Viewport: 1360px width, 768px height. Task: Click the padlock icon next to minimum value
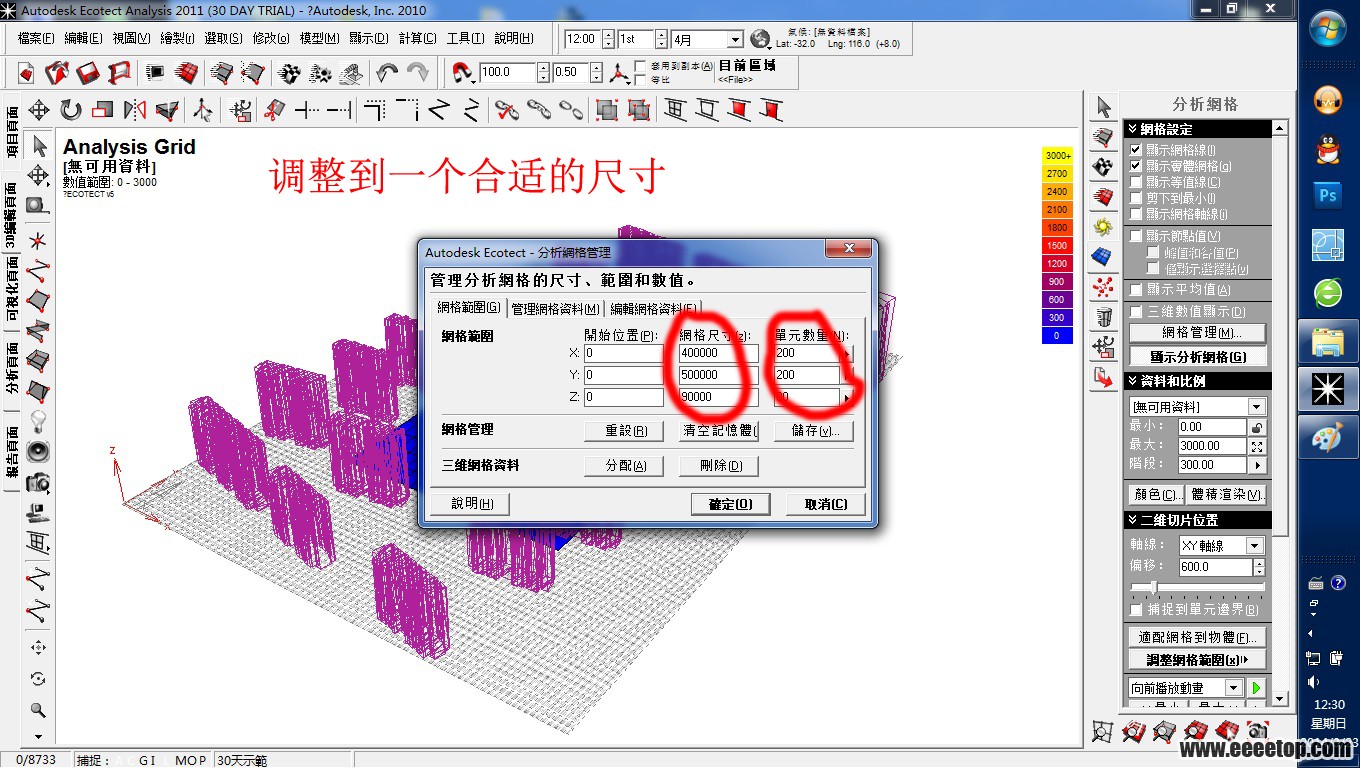coord(1257,427)
